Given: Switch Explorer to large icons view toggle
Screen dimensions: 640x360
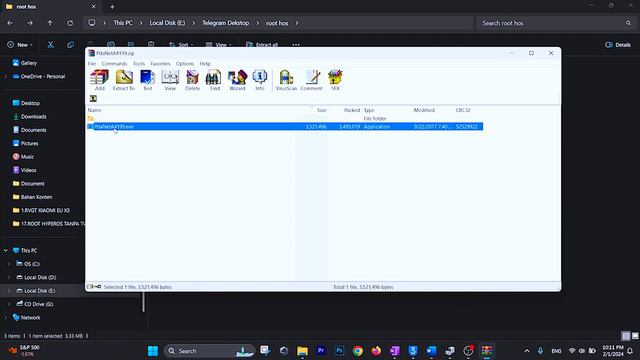Looking at the screenshot, I should click(635, 336).
